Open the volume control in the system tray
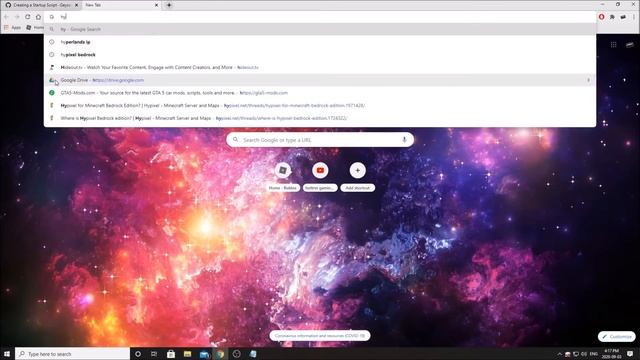The image size is (640, 360). [584, 354]
